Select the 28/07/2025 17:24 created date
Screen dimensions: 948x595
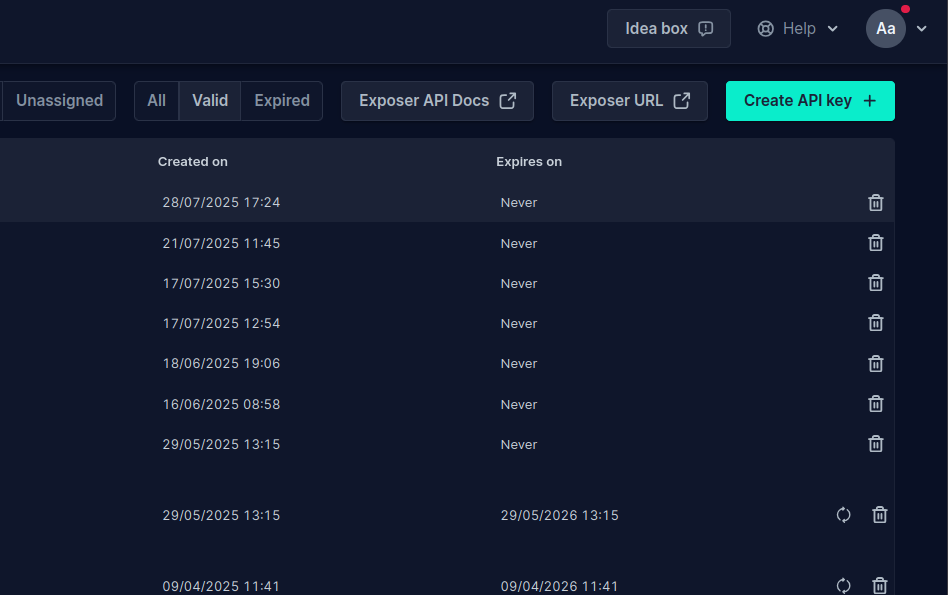pyautogui.click(x=221, y=203)
